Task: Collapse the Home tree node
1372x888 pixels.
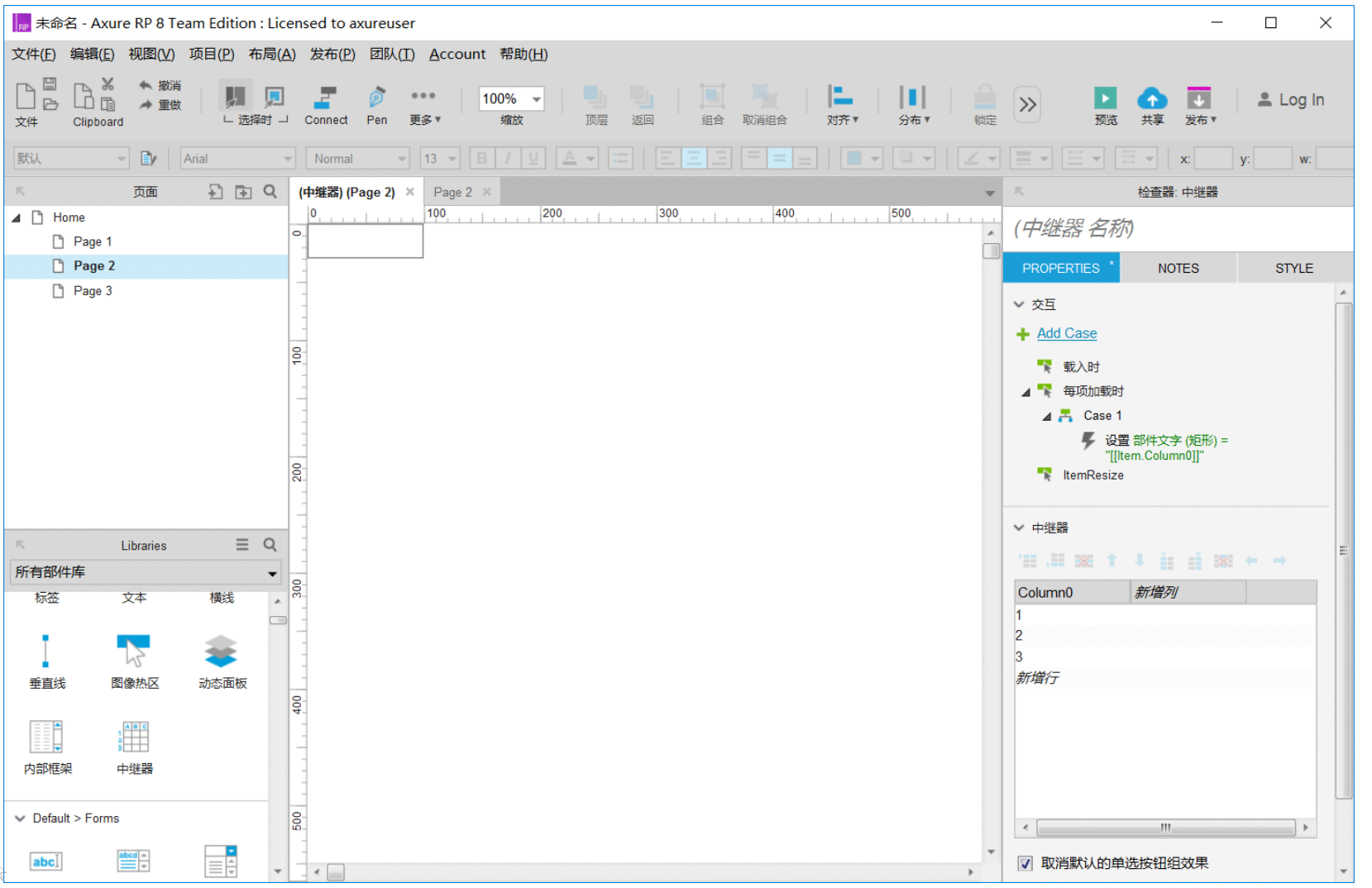Action: point(17,217)
